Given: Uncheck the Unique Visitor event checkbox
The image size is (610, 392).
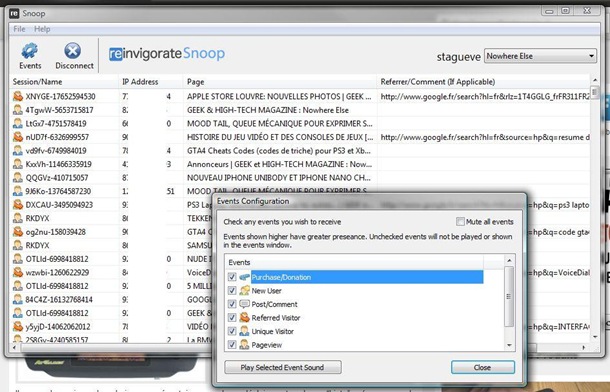Looking at the screenshot, I should coord(232,331).
